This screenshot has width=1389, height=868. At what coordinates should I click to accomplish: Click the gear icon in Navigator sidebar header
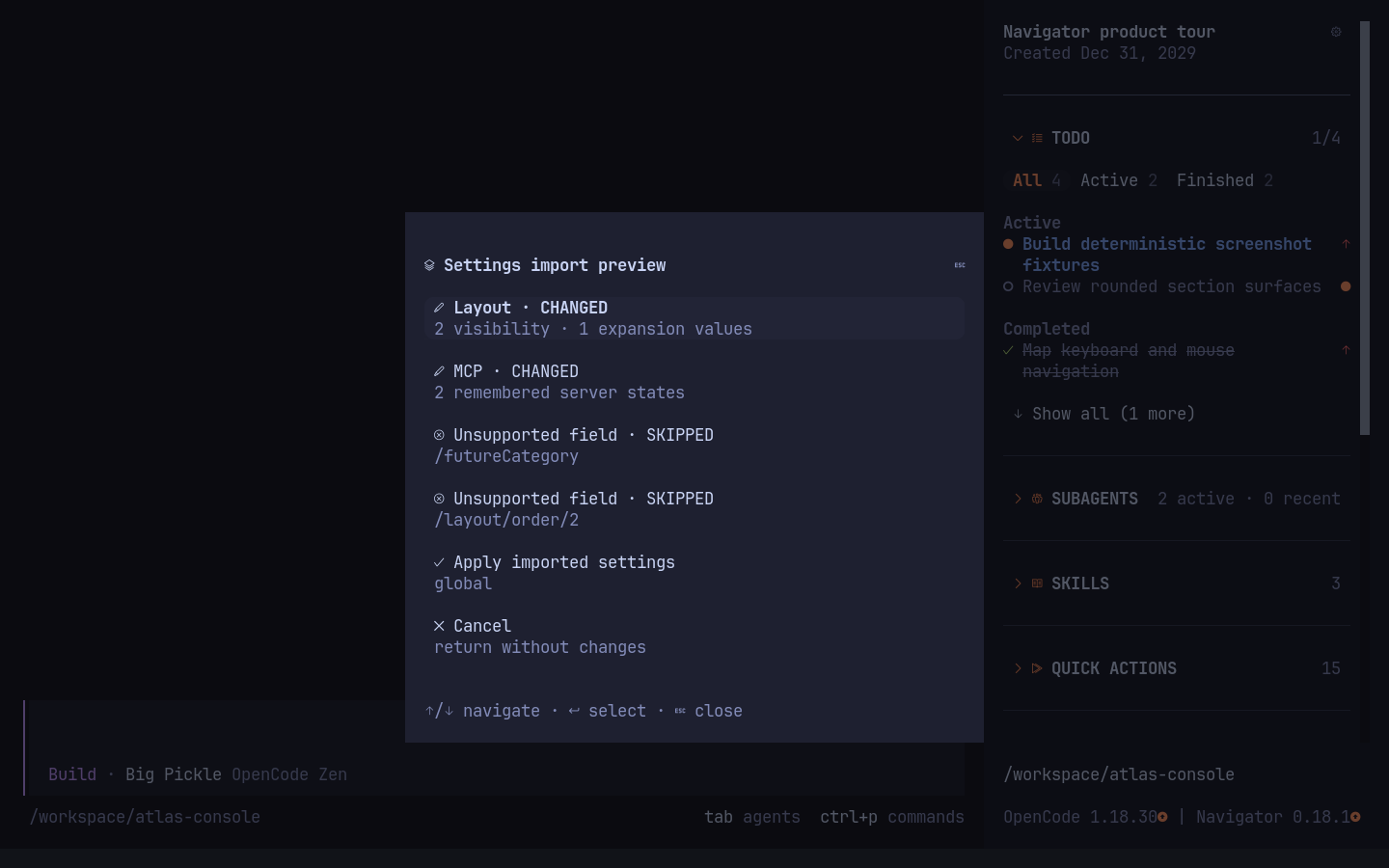1336,32
